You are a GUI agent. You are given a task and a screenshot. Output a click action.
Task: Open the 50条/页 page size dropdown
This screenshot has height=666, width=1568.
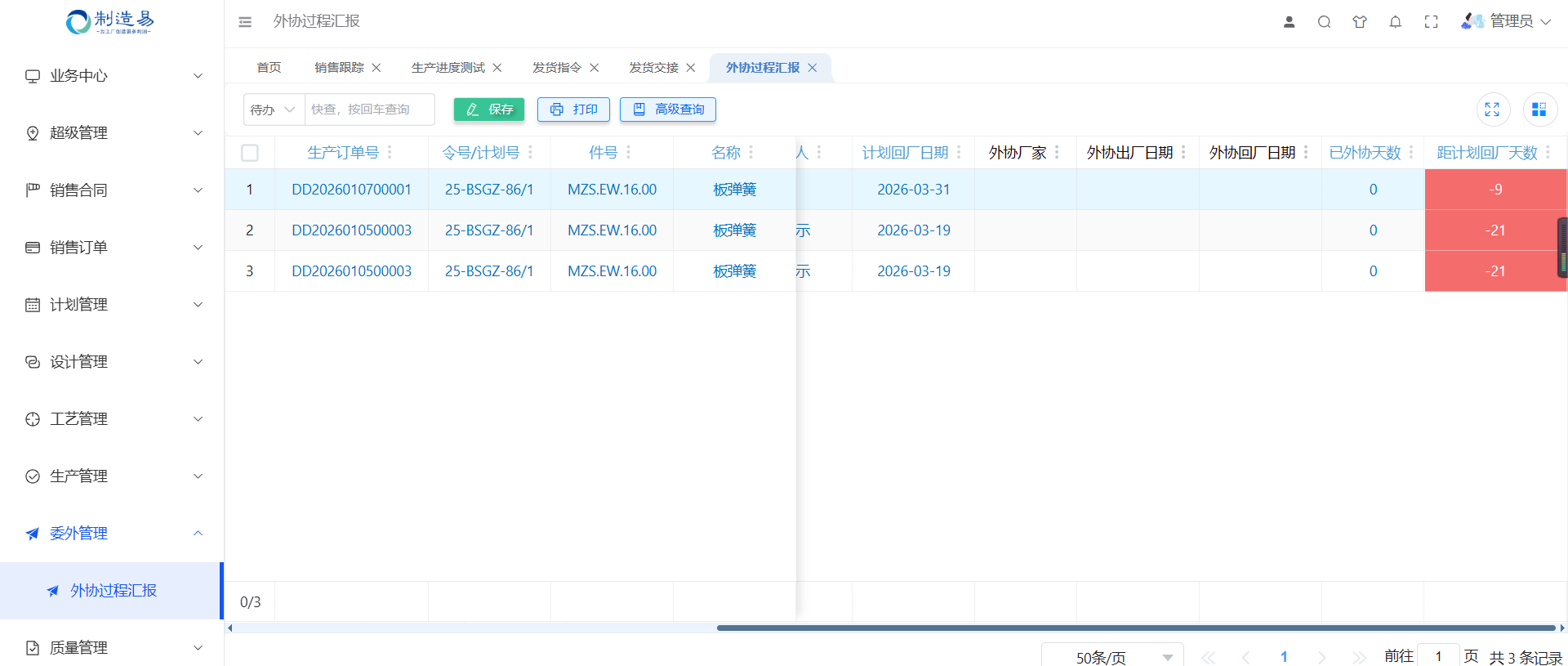click(x=1111, y=657)
